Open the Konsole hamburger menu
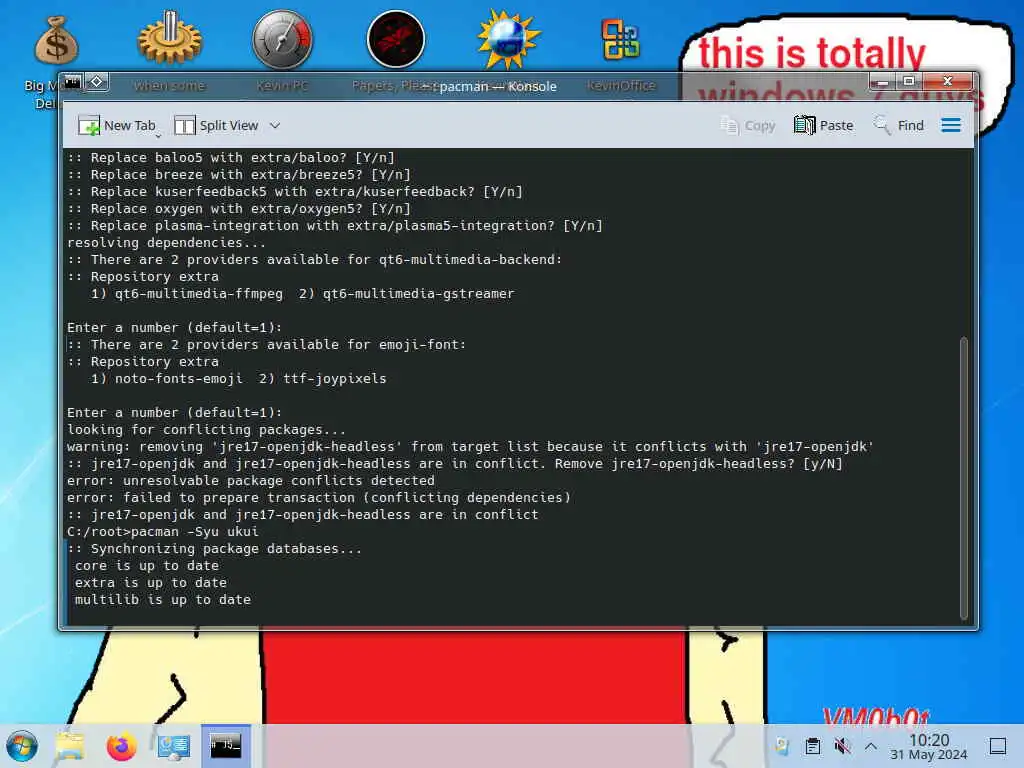Viewport: 1024px width, 768px height. 951,125
